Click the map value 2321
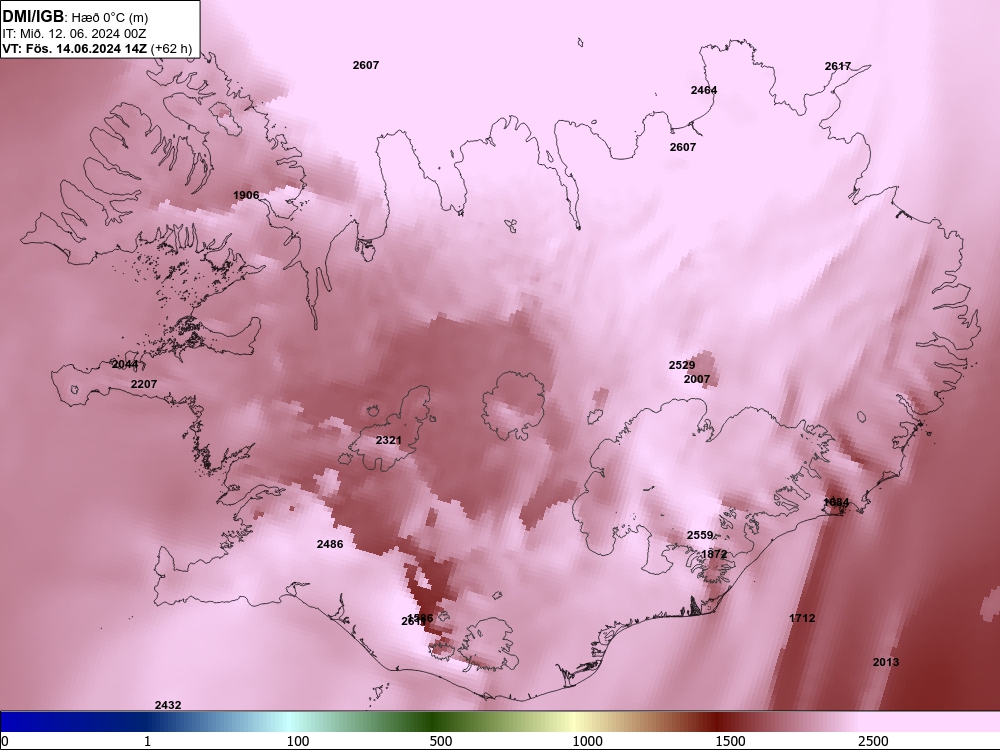This screenshot has width=1000, height=750. point(388,440)
